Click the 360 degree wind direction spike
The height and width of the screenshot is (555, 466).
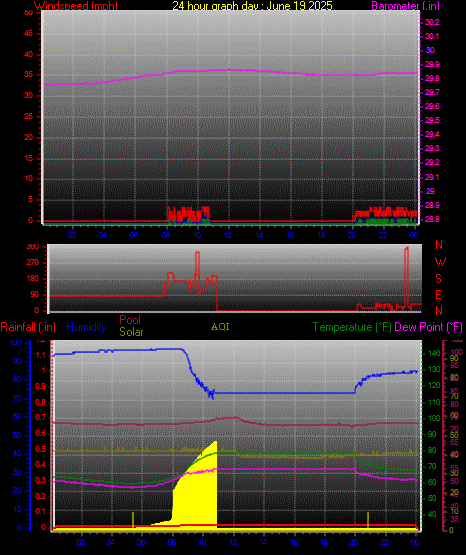[x=407, y=276]
